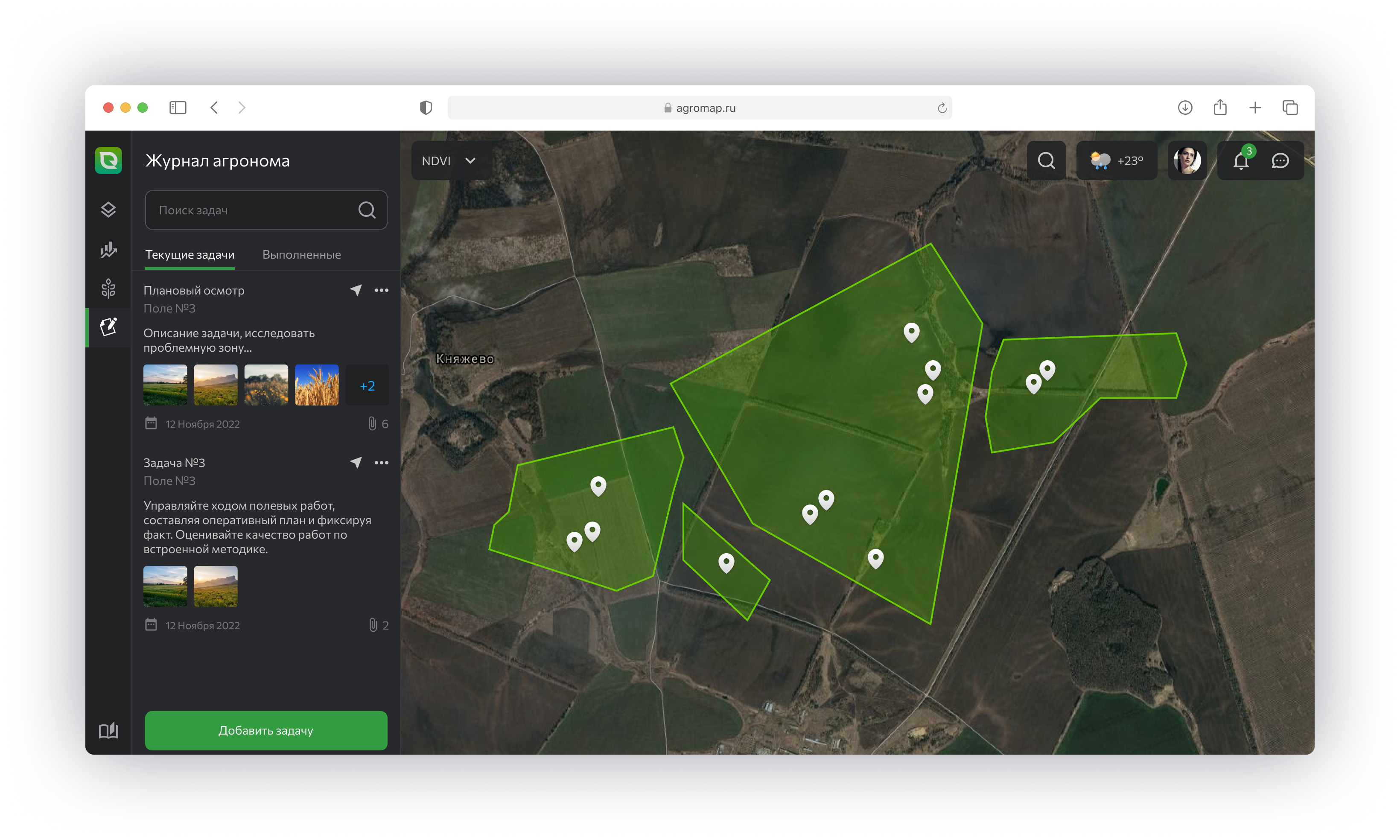Click lowest pin in large central field
The height and width of the screenshot is (840, 1400).
(x=875, y=559)
